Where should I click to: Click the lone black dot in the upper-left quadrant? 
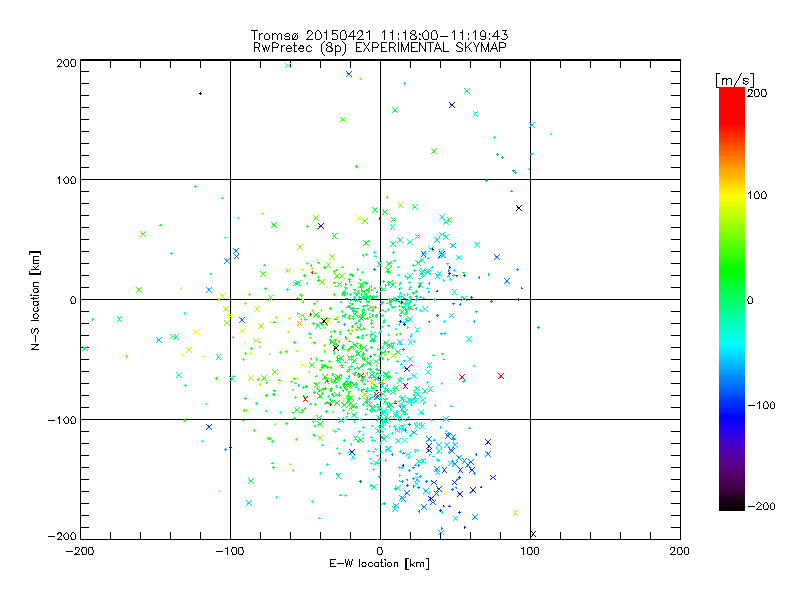pyautogui.click(x=201, y=93)
